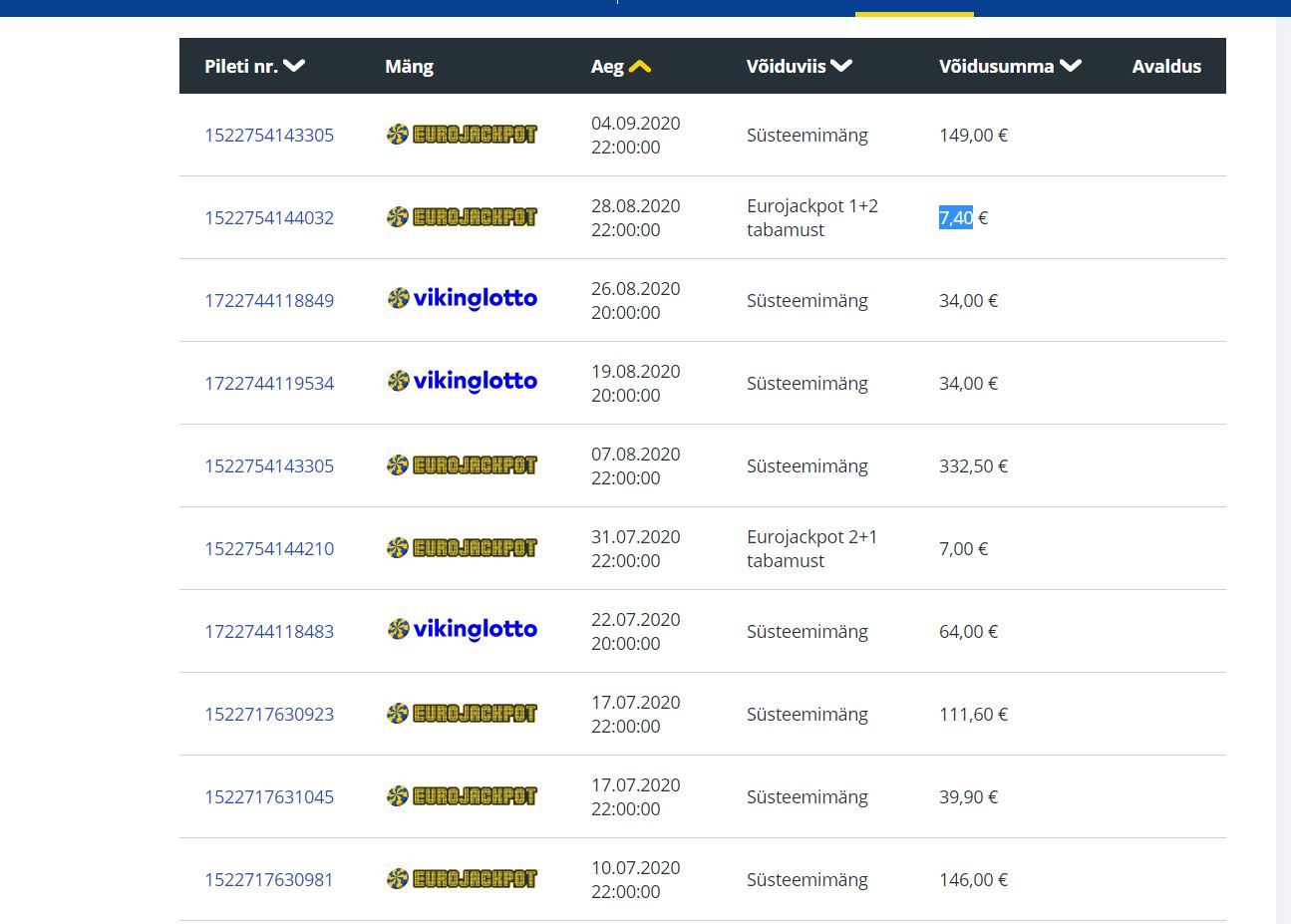Viewport: 1291px width, 924px height.
Task: Click Eurojackpot logo in 31.07.2020 row
Action: tap(462, 548)
